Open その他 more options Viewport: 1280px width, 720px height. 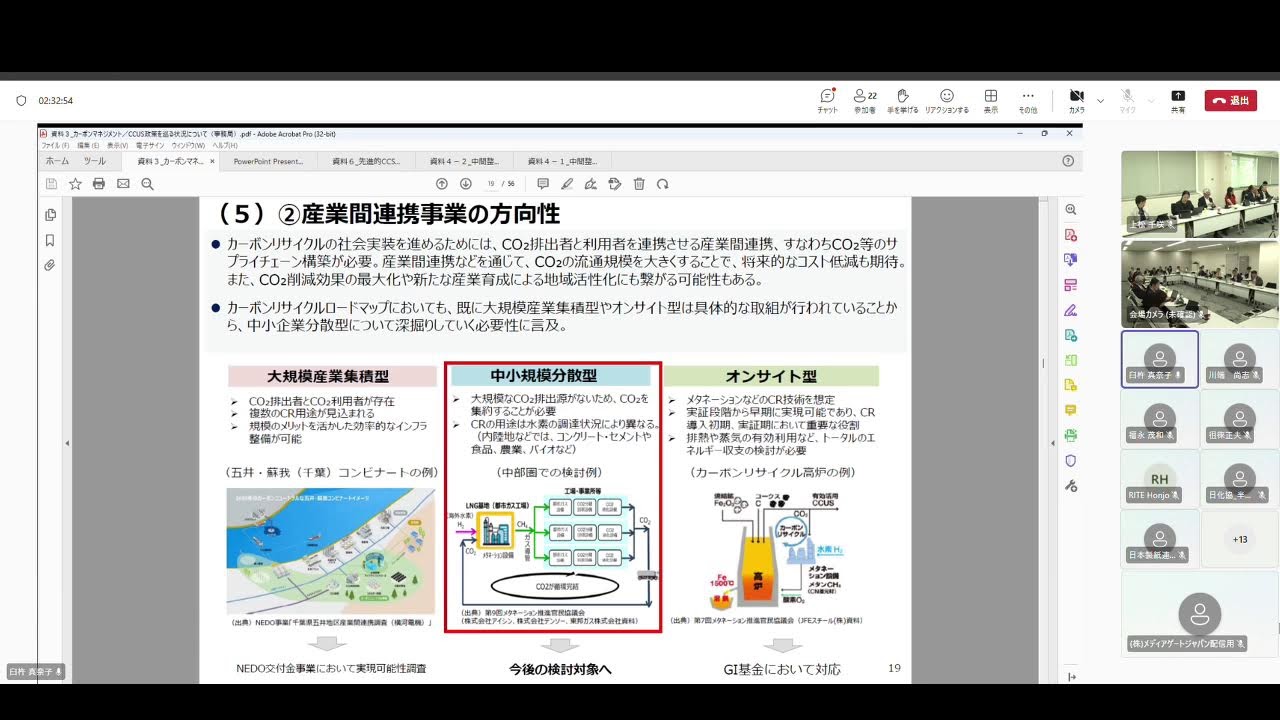1027,100
